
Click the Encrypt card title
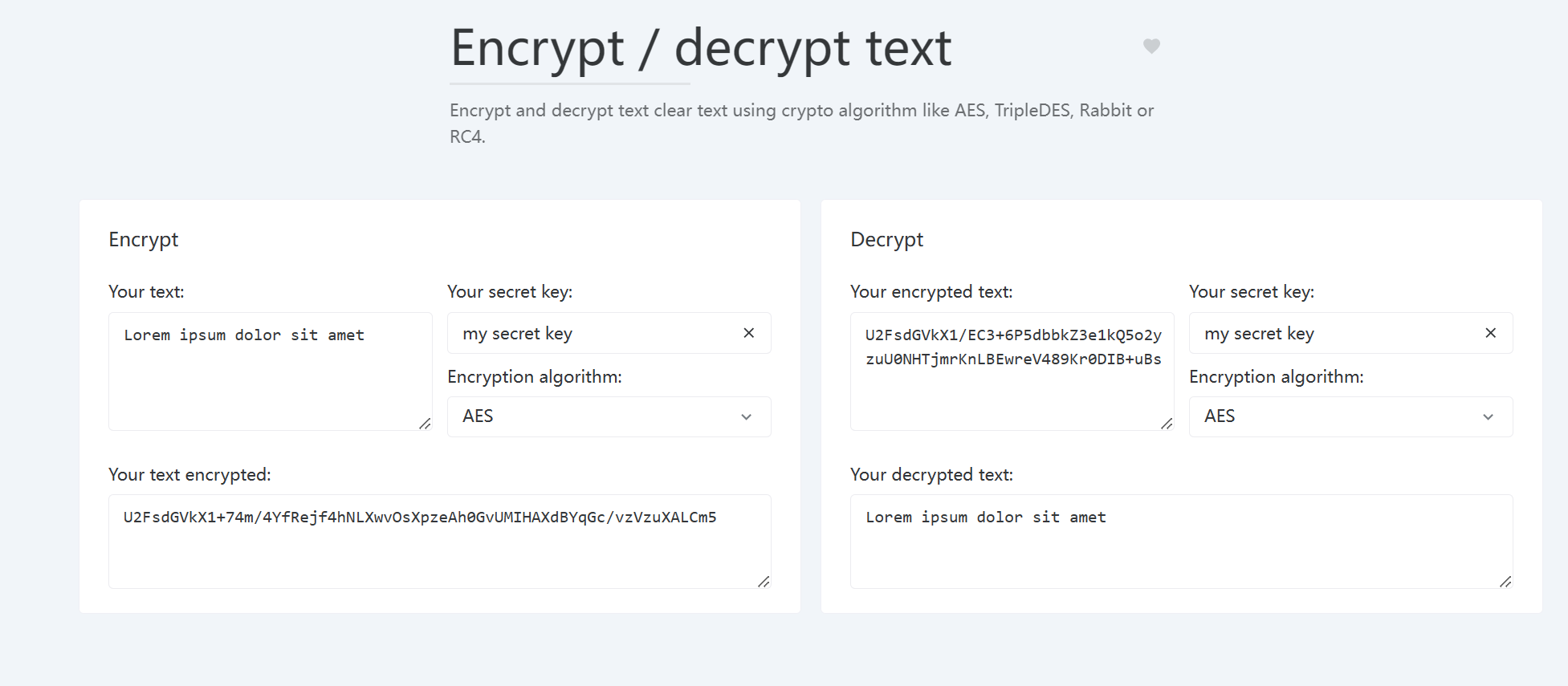click(x=144, y=240)
